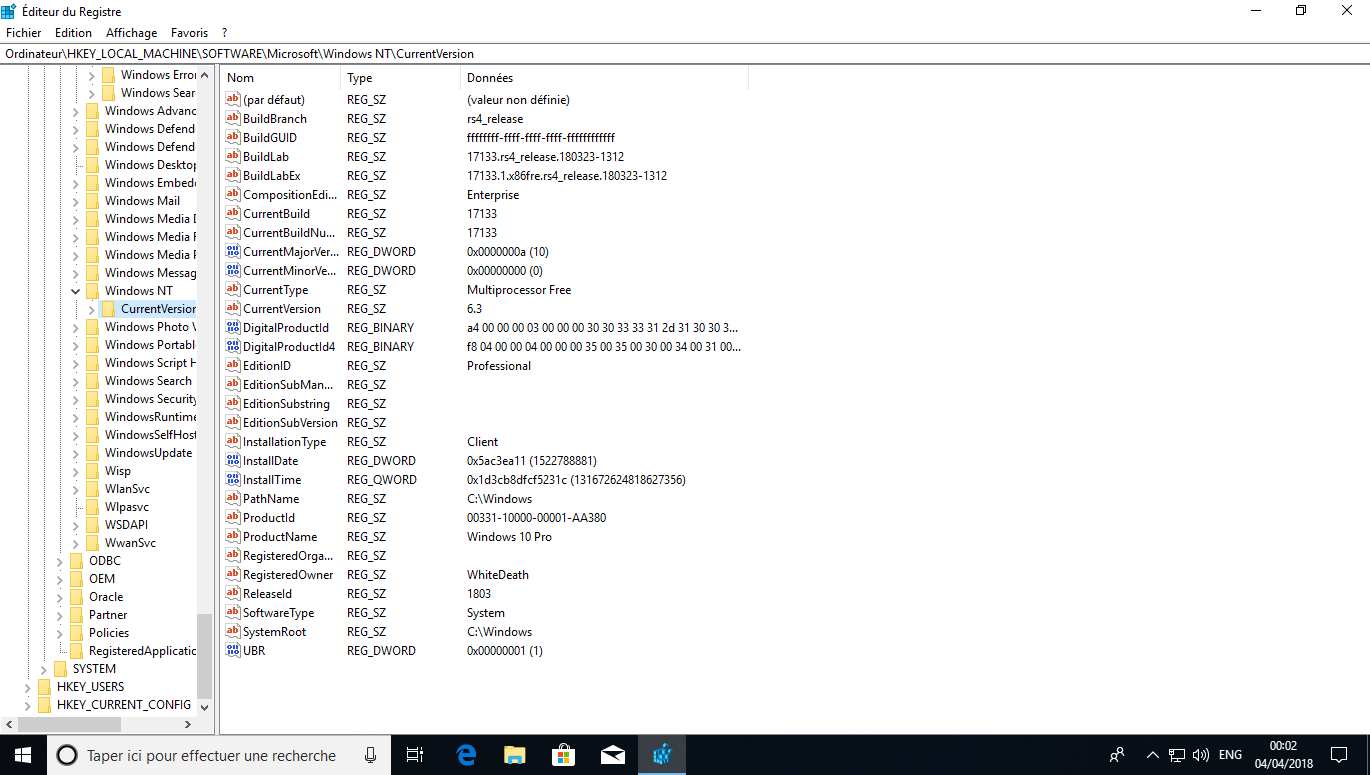Viewport: 1370px width, 775px height.
Task: Open the Favoris menu
Action: click(190, 33)
